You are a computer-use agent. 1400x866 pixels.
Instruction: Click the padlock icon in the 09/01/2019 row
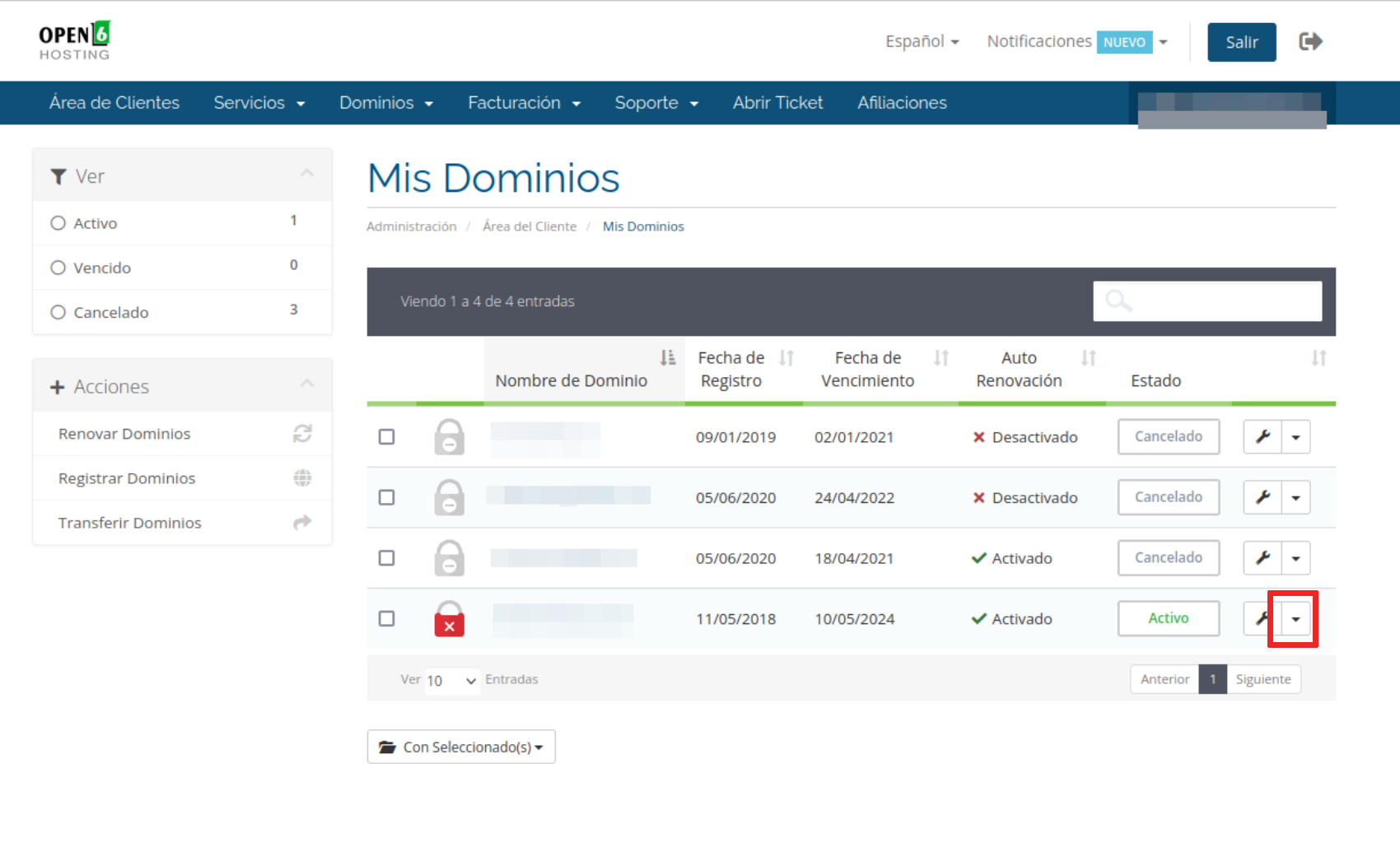(x=450, y=436)
